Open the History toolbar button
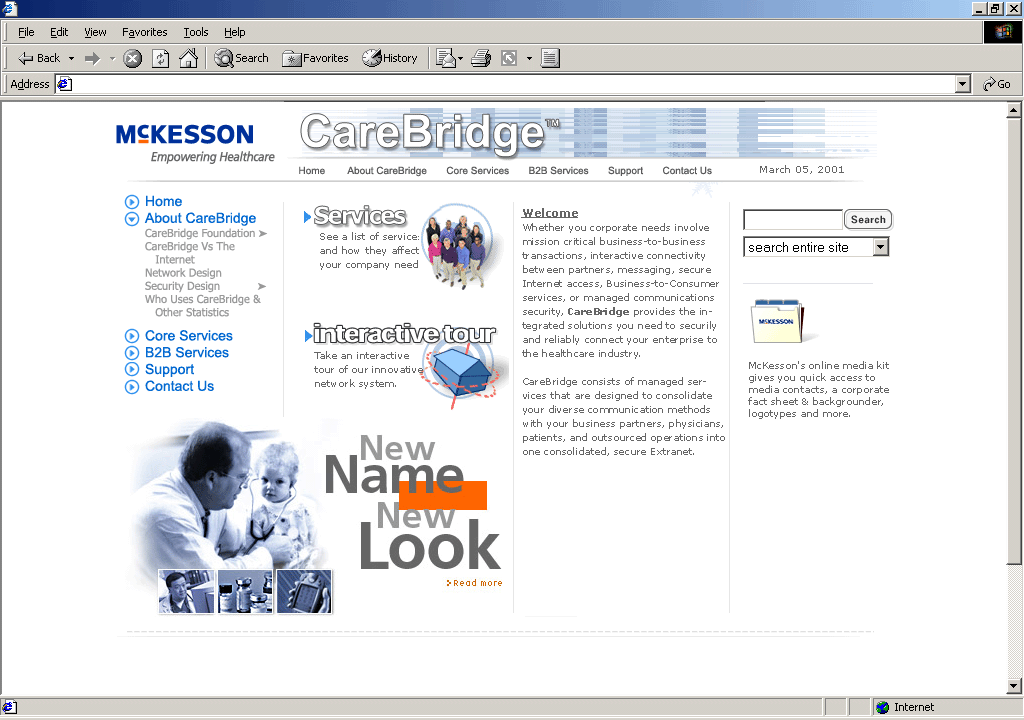Viewport: 1024px width, 720px height. (x=390, y=58)
